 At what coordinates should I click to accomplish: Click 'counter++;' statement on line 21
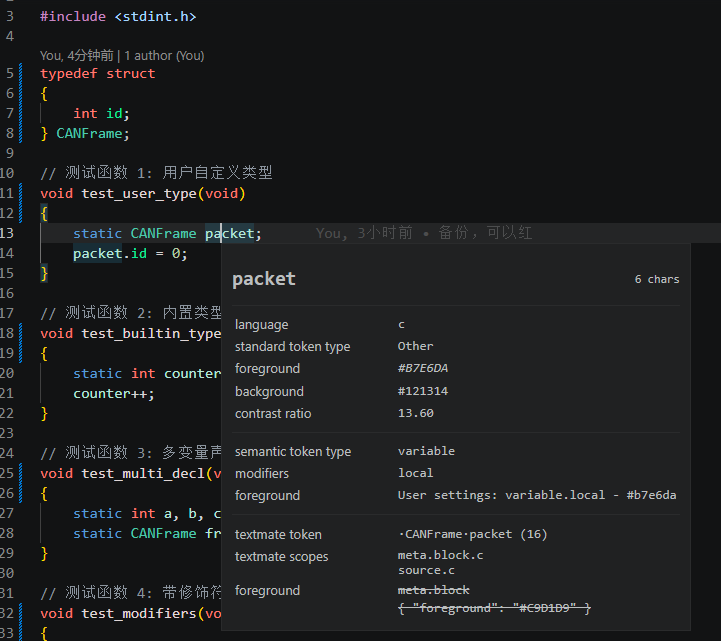[114, 394]
